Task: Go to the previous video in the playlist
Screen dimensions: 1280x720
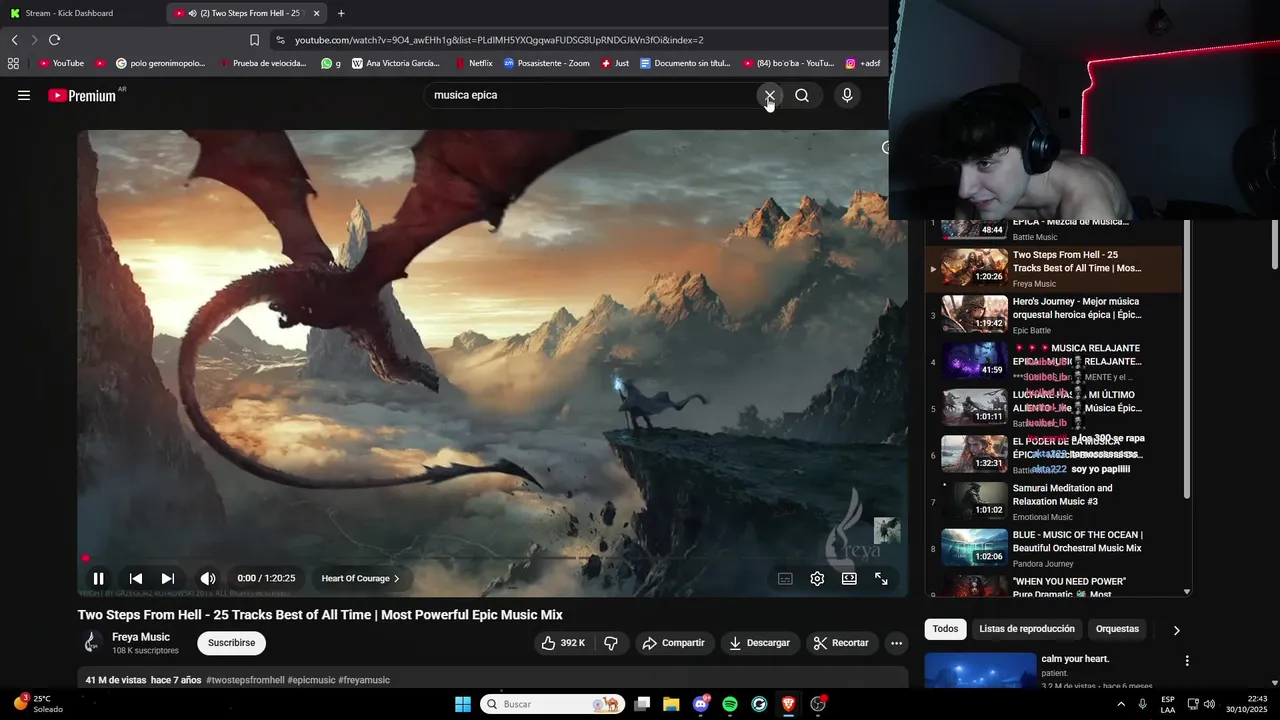Action: point(136,578)
